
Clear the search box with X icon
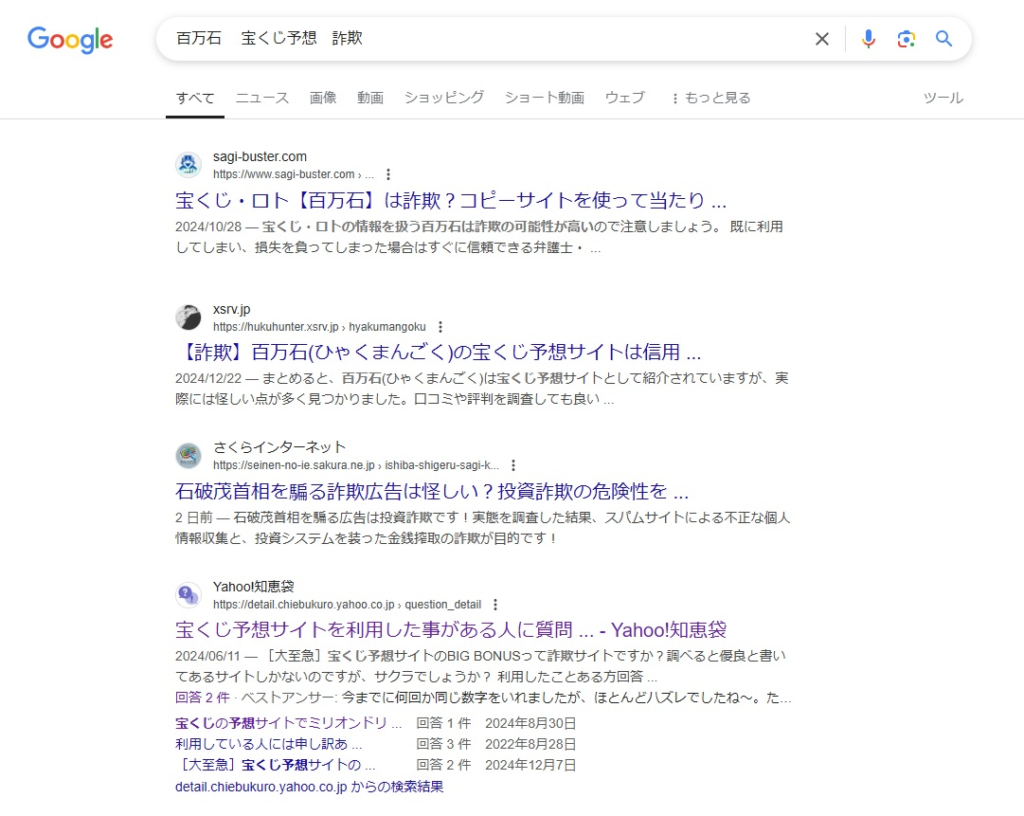click(822, 39)
